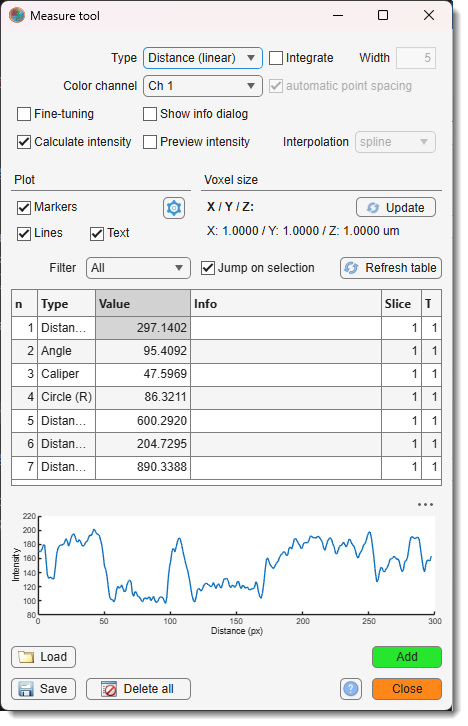Click the Refresh table button
Image resolution: width=468 pixels, height=726 pixels.
pyautogui.click(x=391, y=268)
